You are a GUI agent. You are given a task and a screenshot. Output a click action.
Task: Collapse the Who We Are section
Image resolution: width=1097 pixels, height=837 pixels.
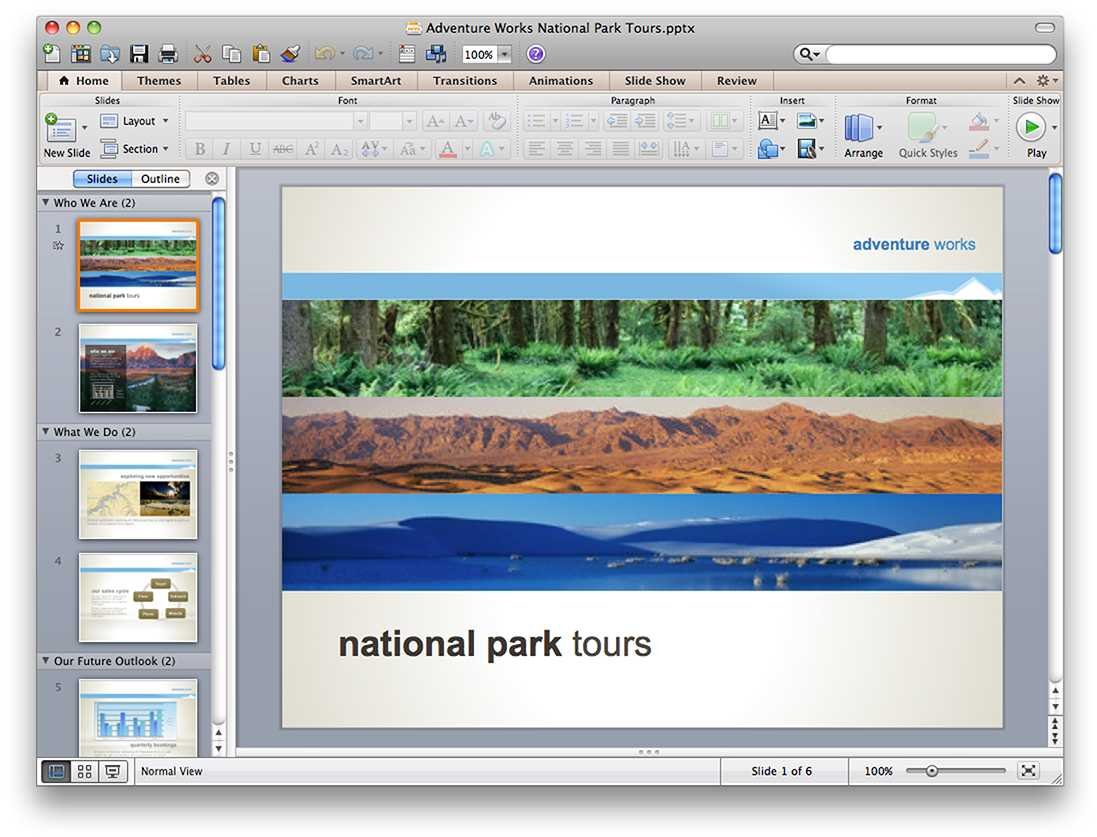(x=45, y=202)
